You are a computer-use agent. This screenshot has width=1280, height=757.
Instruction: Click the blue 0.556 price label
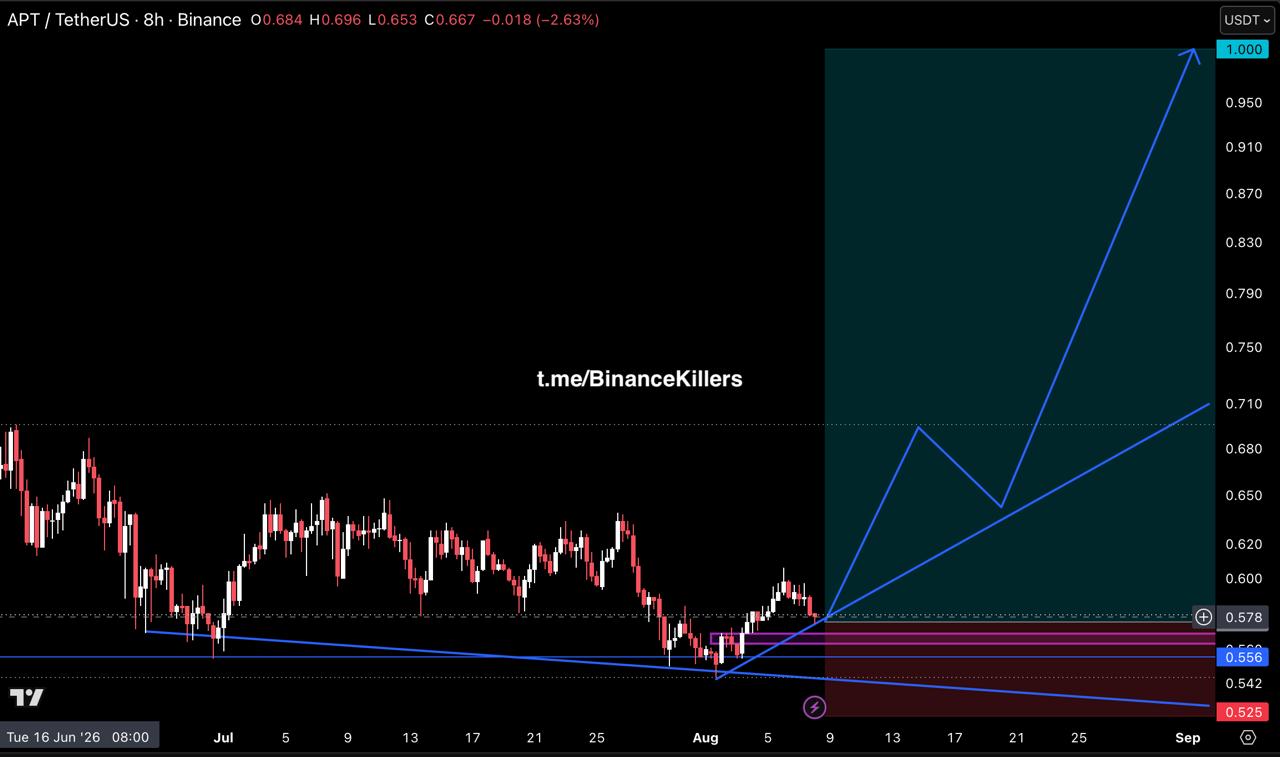point(1241,657)
